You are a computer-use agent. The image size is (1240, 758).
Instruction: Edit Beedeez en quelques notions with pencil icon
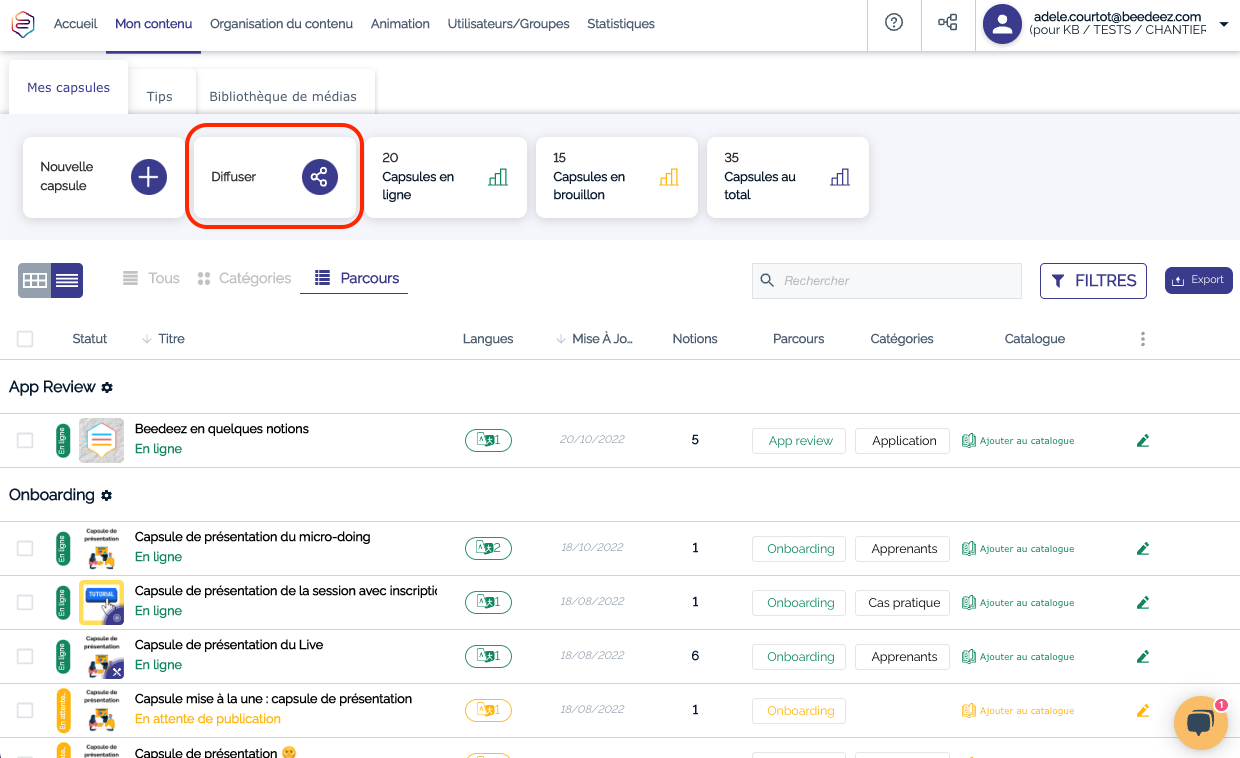(1143, 441)
